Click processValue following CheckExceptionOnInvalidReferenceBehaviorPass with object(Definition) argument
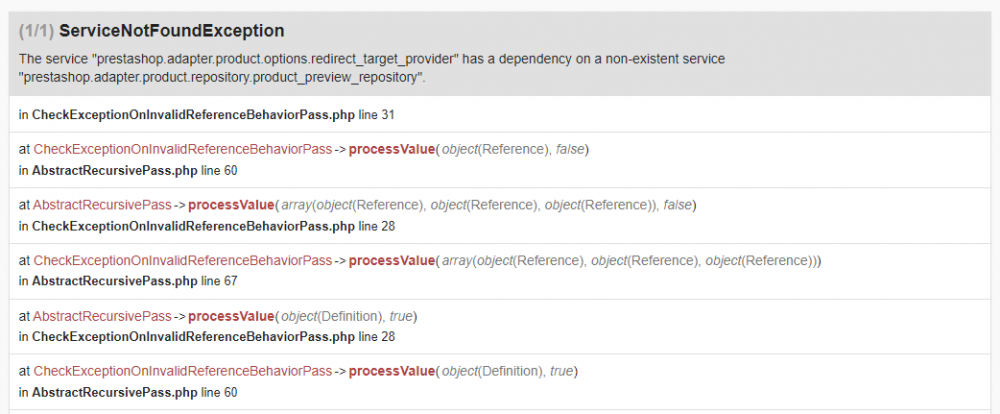Image resolution: width=1000 pixels, height=414 pixels. click(392, 371)
